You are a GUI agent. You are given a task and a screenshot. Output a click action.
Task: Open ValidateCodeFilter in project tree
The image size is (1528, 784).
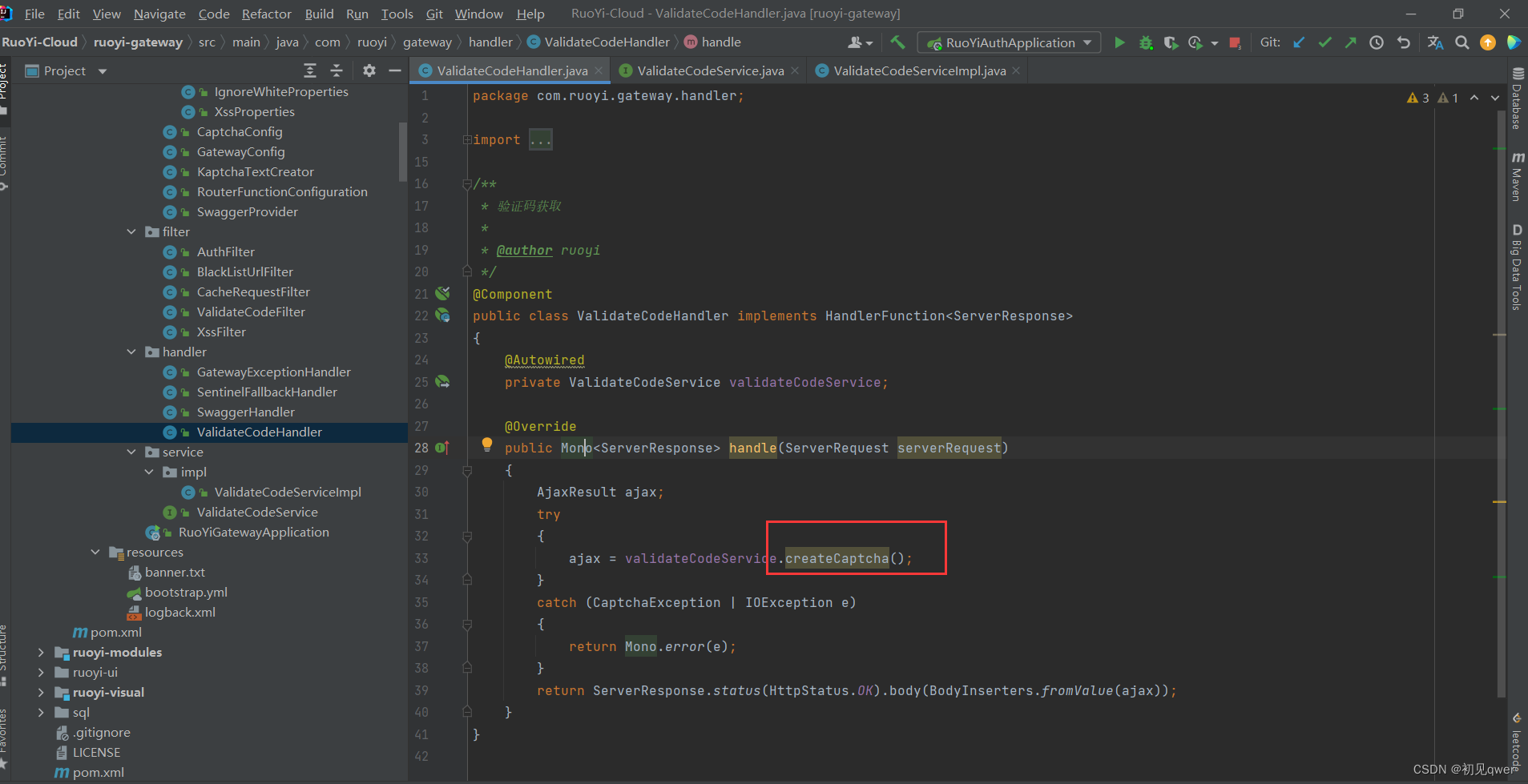click(x=251, y=312)
